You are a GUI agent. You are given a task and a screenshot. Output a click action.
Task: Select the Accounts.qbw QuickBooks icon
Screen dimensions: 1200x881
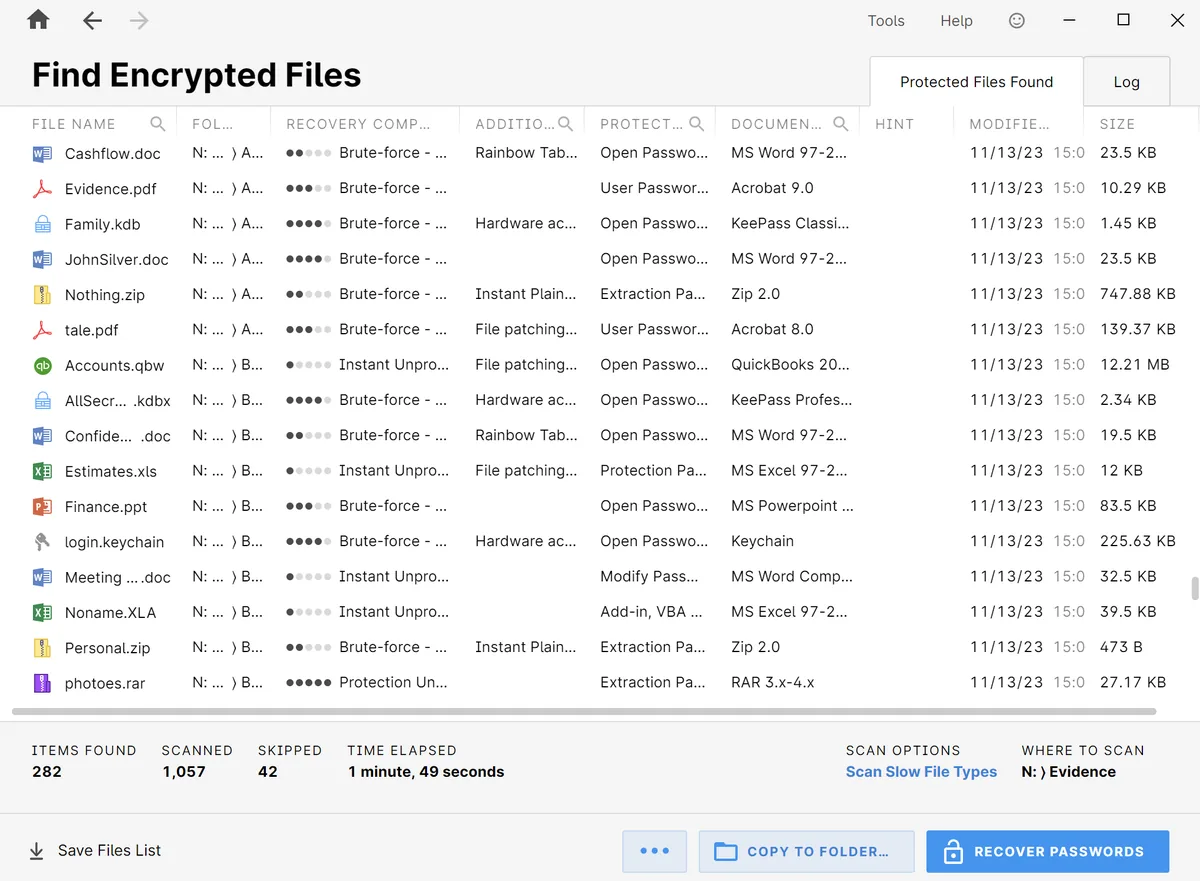(x=42, y=365)
